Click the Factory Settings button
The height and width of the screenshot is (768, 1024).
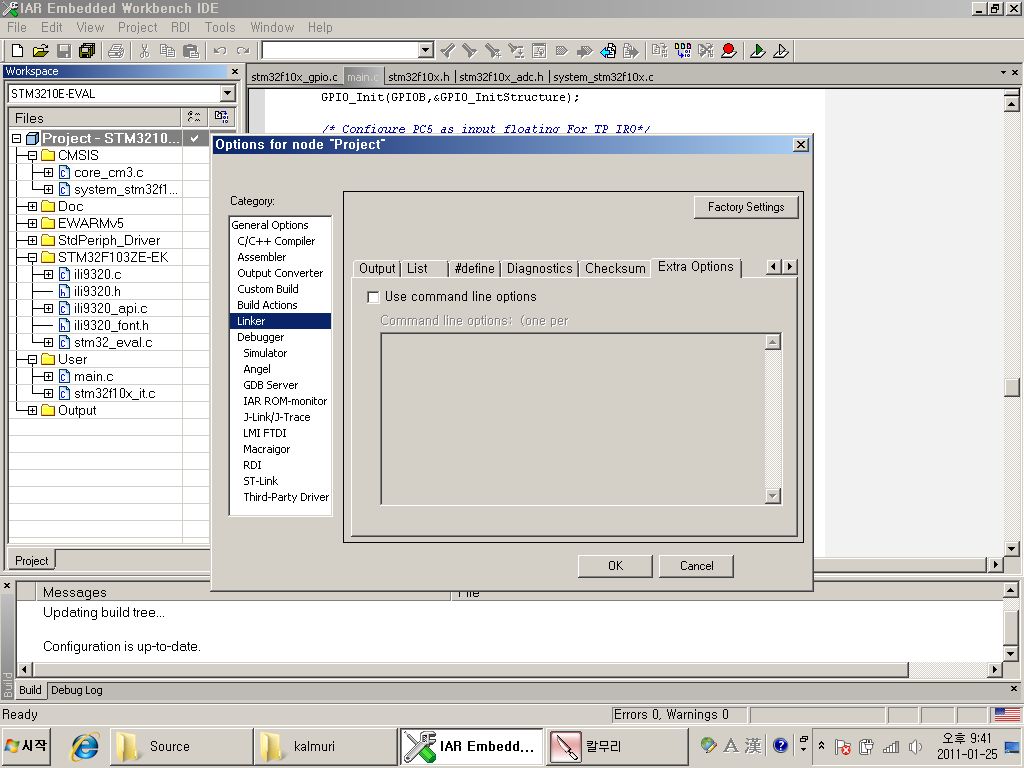pos(746,207)
